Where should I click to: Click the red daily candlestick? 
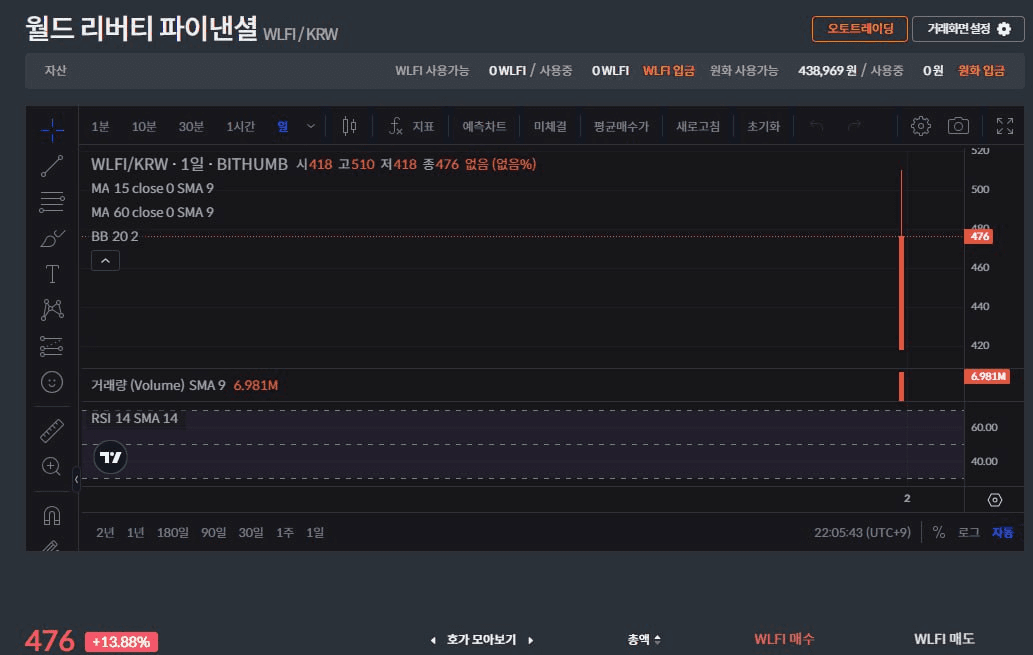(901, 292)
